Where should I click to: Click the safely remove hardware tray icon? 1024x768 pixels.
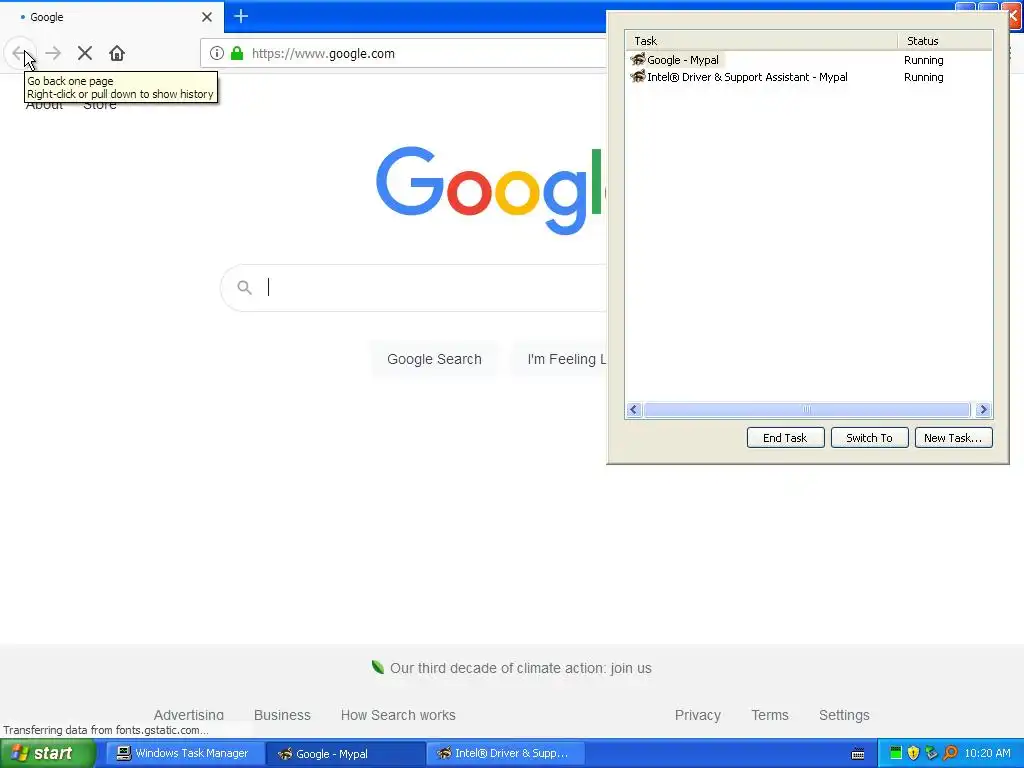click(931, 753)
